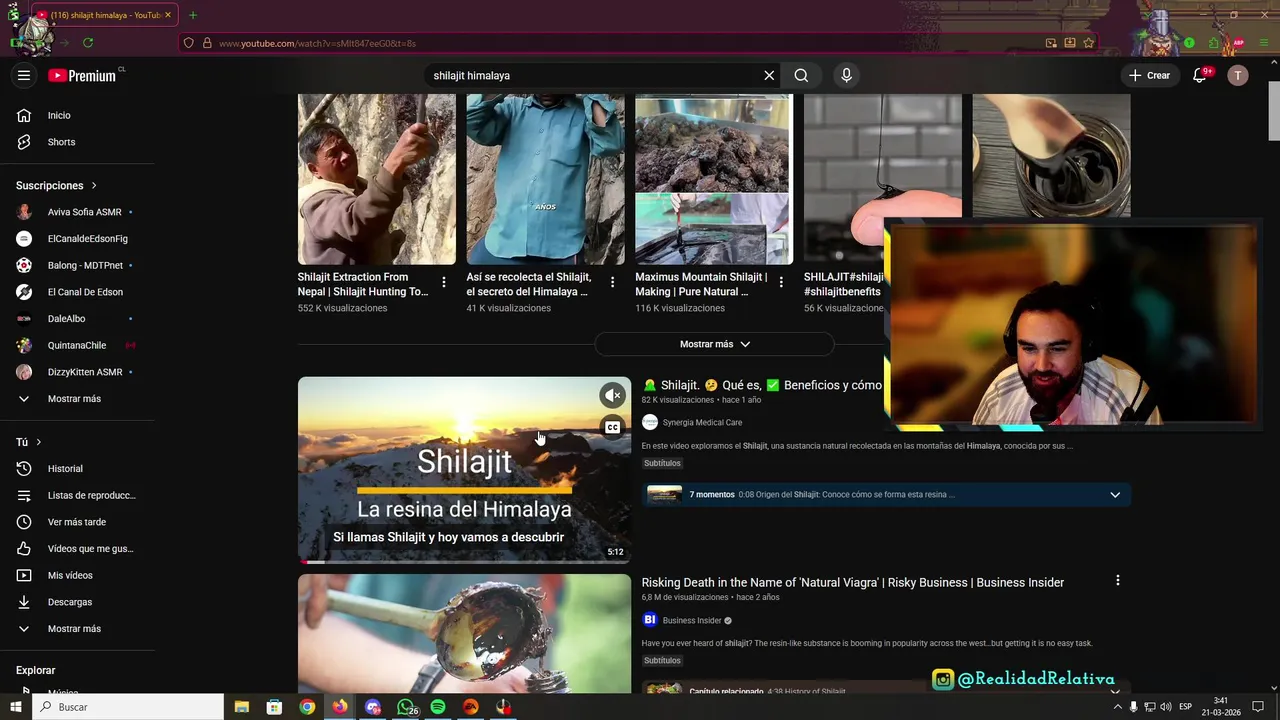Show hidden system tray icons
The height and width of the screenshot is (720, 1280).
click(x=1118, y=707)
